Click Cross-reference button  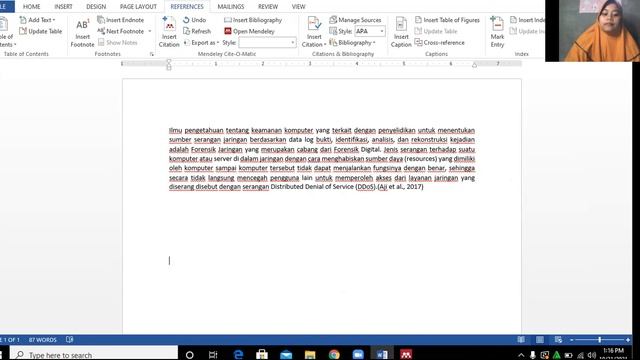(440, 42)
